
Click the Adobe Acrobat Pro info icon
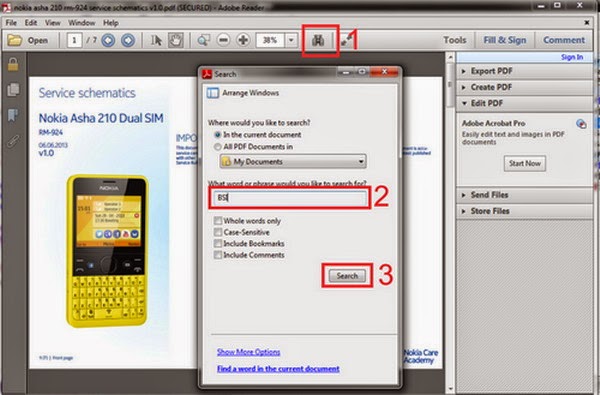click(x=581, y=124)
